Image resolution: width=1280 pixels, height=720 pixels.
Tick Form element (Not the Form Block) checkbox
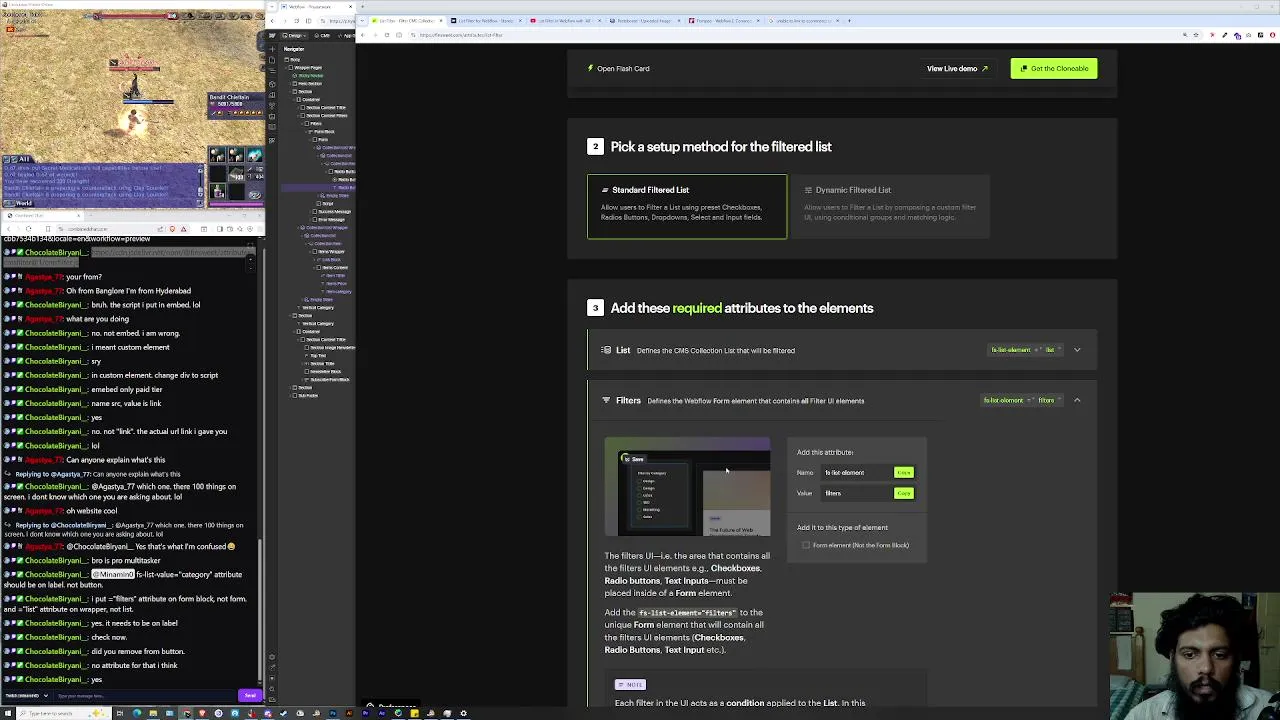click(x=806, y=545)
